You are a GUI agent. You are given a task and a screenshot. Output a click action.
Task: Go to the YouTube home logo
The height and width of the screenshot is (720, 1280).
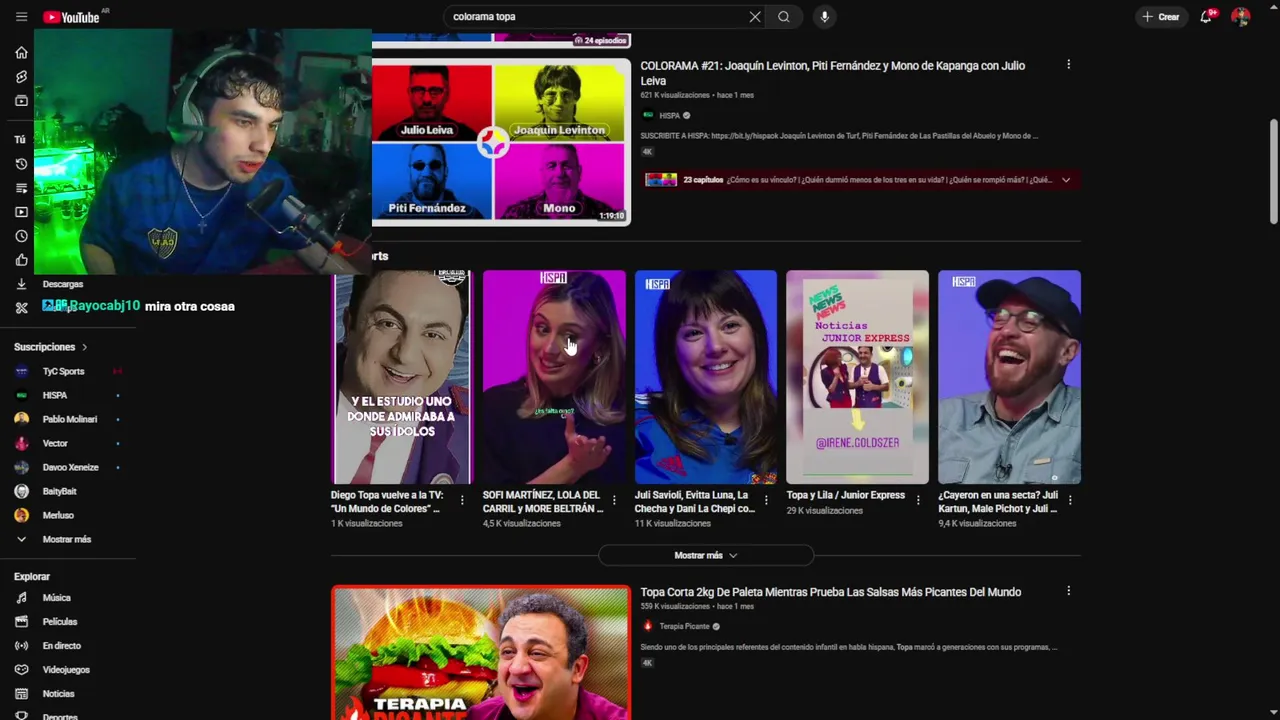click(72, 17)
